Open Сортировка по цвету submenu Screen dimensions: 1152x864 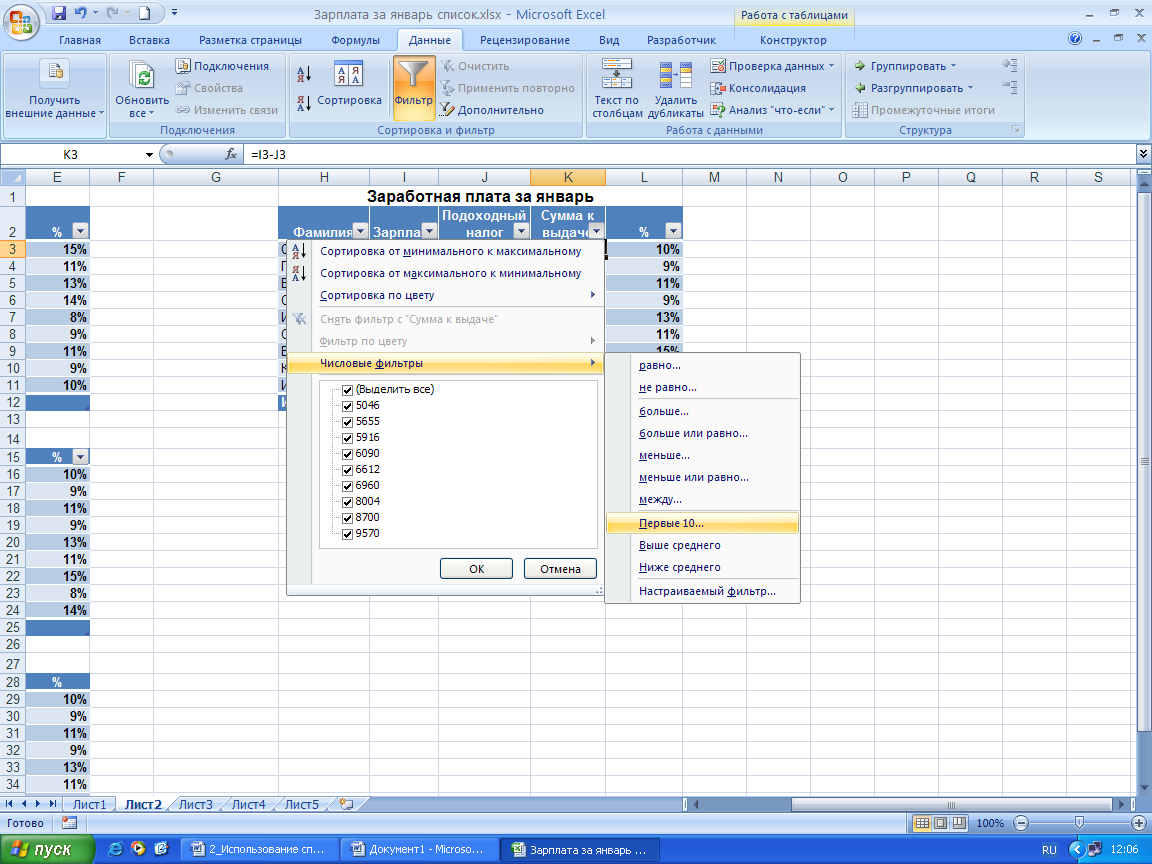coord(445,295)
